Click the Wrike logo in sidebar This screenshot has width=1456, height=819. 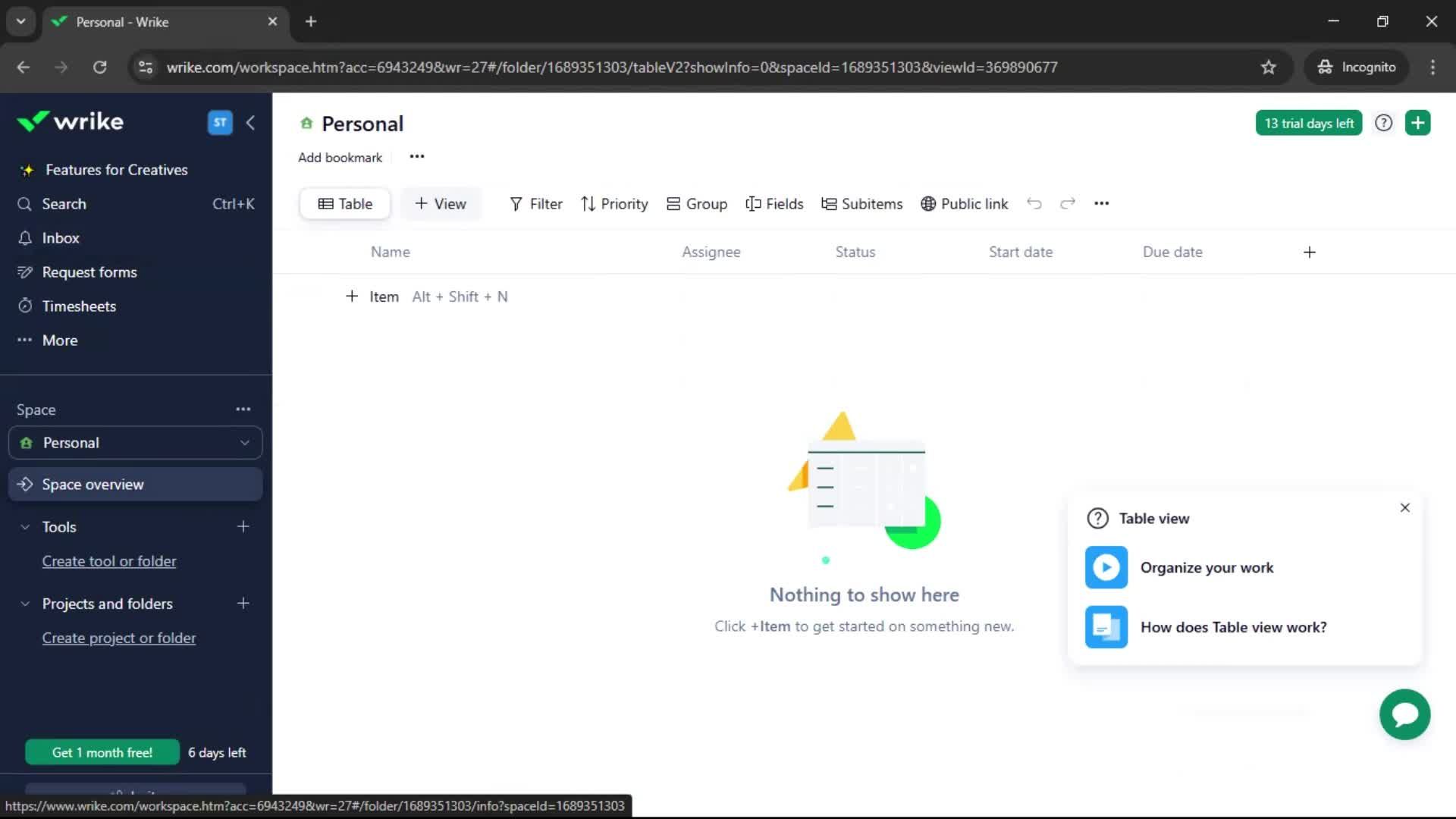click(70, 121)
